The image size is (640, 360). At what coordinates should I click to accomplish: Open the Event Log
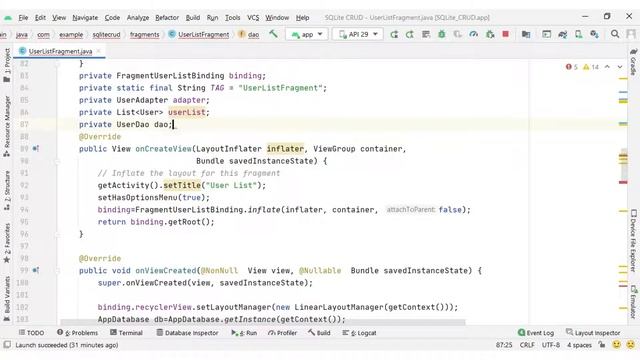click(536, 333)
